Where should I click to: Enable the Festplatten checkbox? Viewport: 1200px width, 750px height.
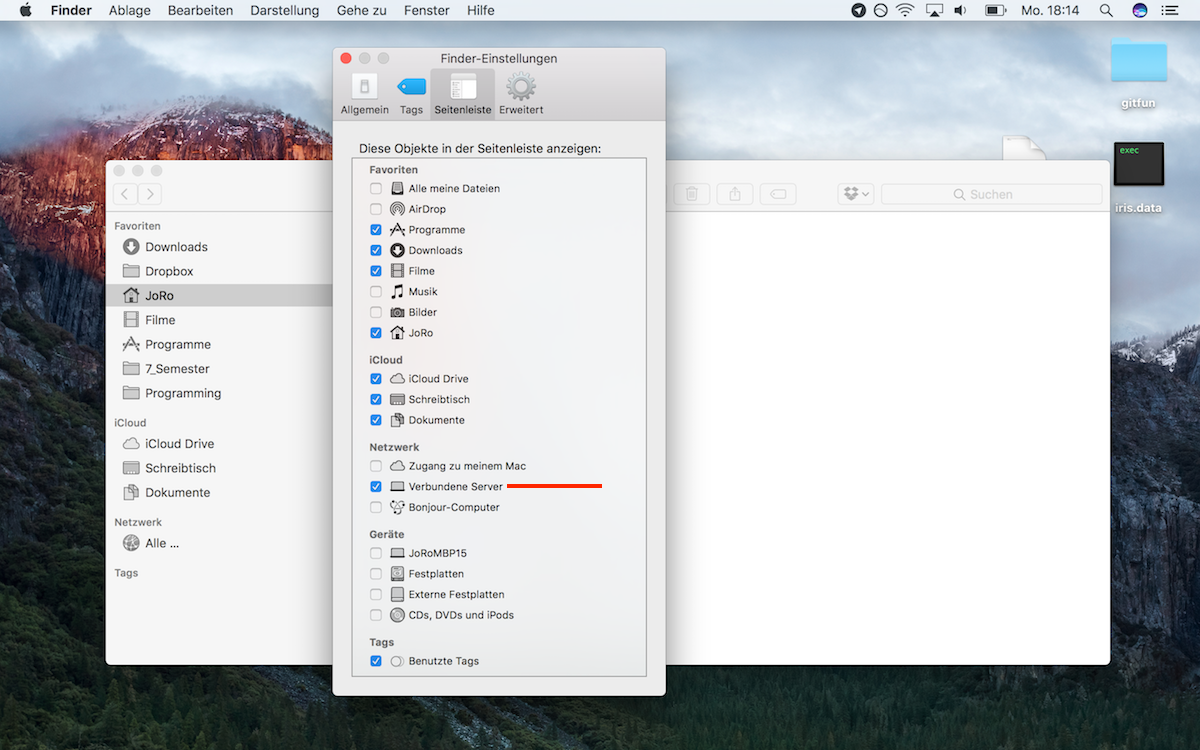376,574
